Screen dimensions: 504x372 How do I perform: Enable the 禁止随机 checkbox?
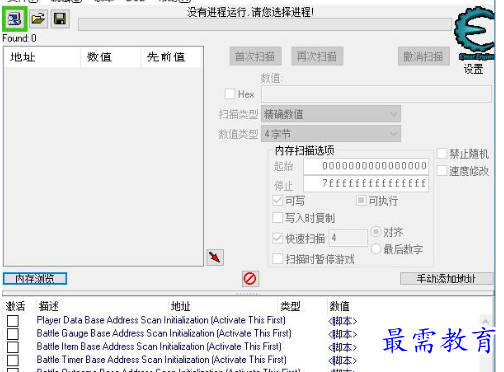[442, 153]
